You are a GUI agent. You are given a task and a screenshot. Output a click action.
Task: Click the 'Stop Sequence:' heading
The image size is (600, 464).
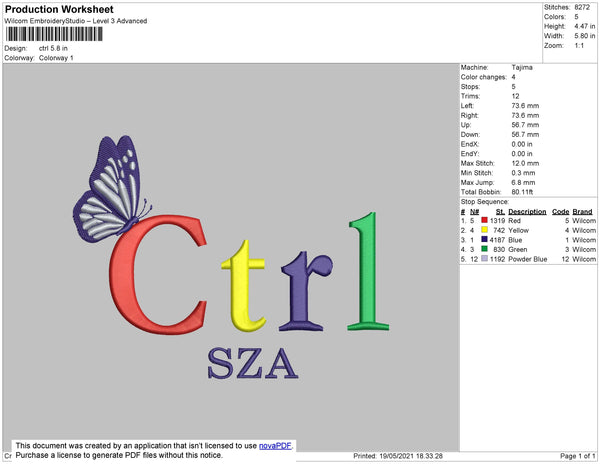point(485,202)
